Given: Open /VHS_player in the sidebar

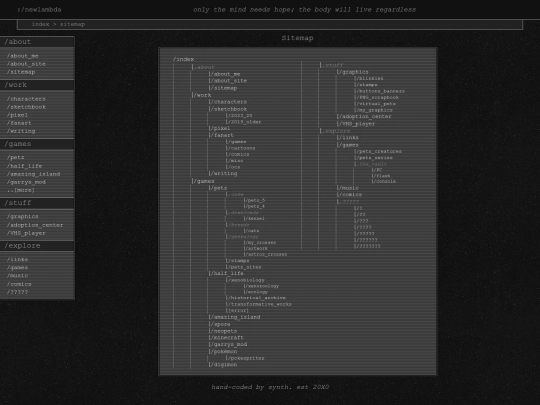Looking at the screenshot, I should pyautogui.click(x=26, y=233).
